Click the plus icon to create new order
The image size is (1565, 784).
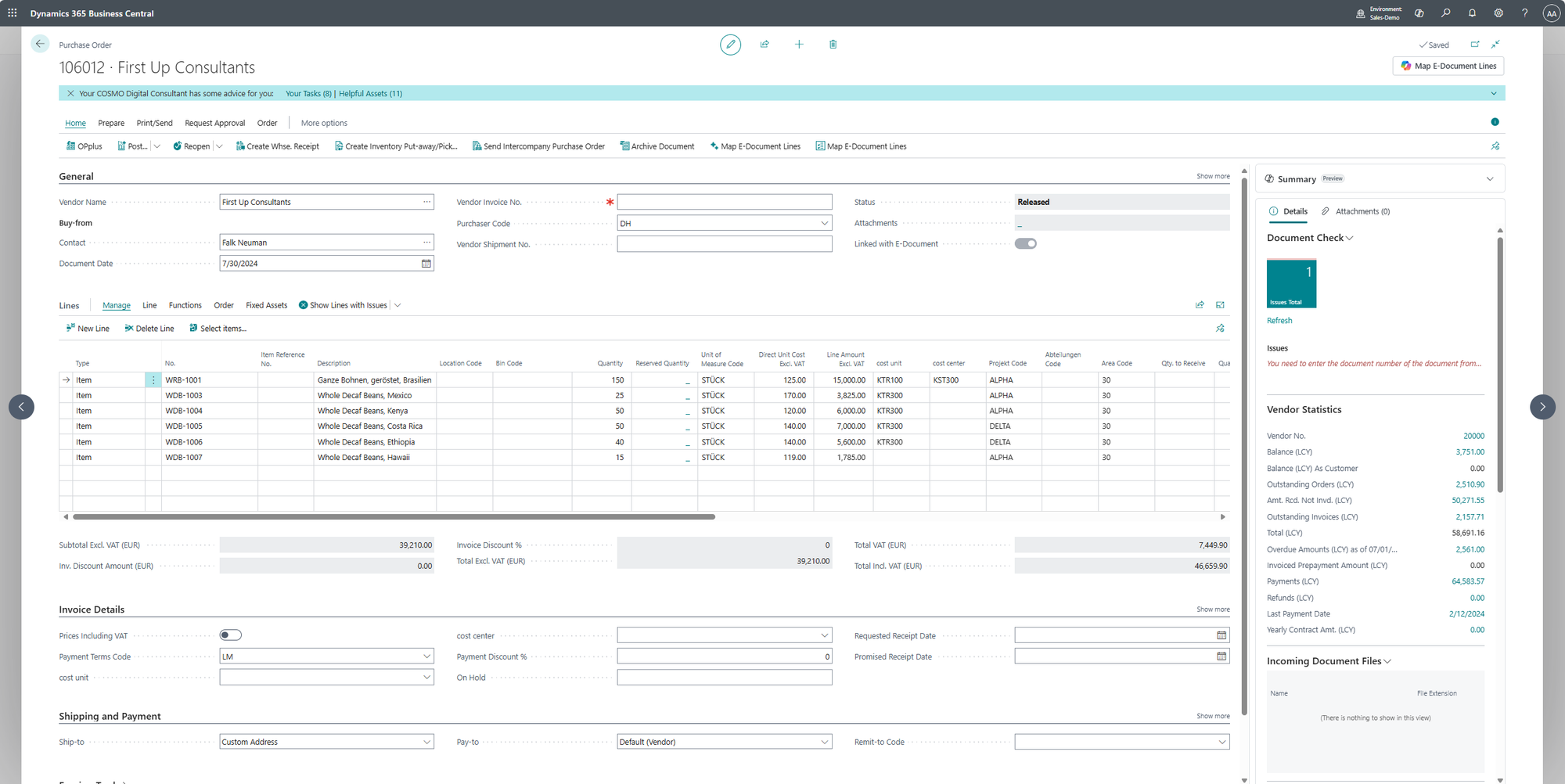pyautogui.click(x=799, y=45)
